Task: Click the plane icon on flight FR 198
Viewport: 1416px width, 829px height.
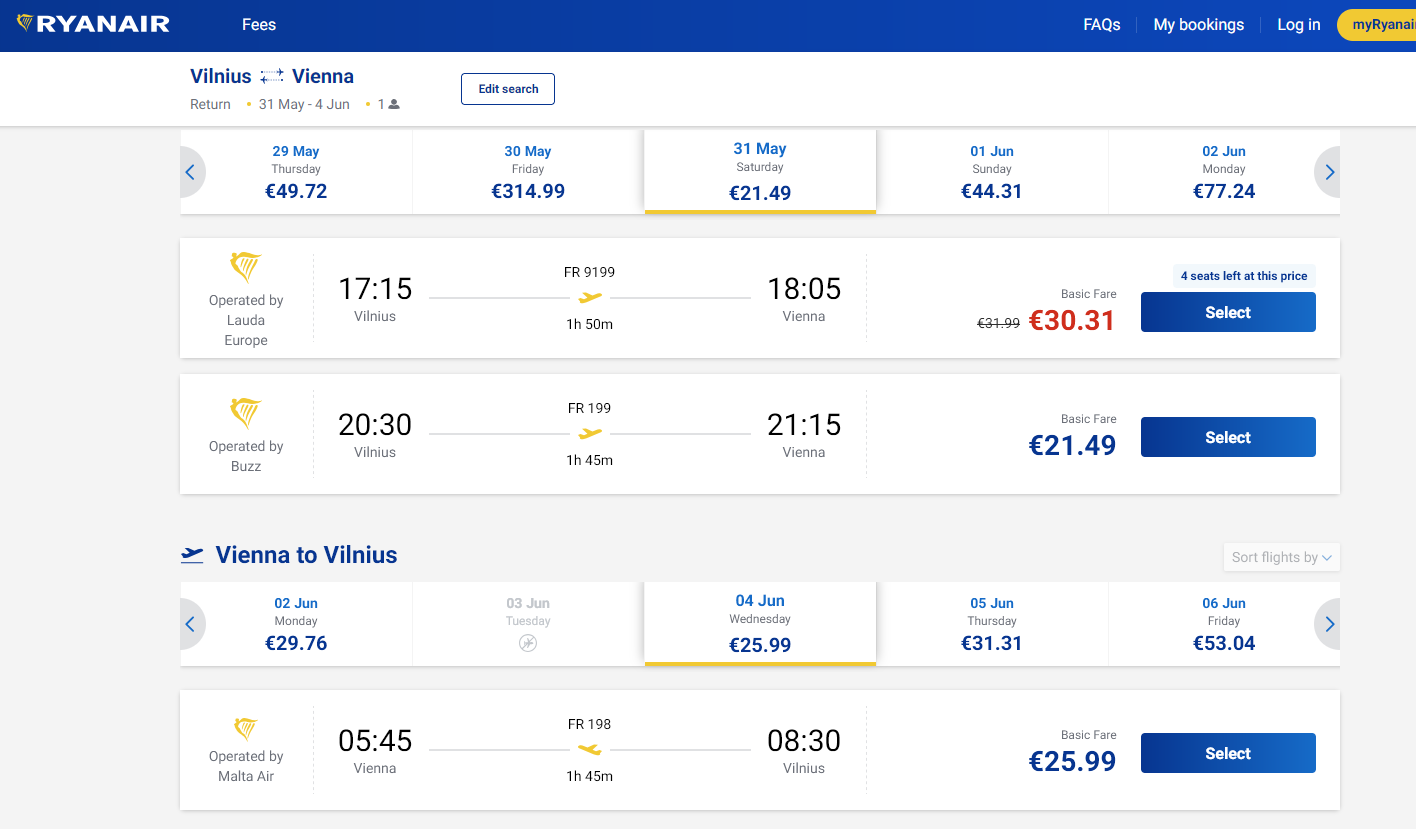Action: [590, 750]
